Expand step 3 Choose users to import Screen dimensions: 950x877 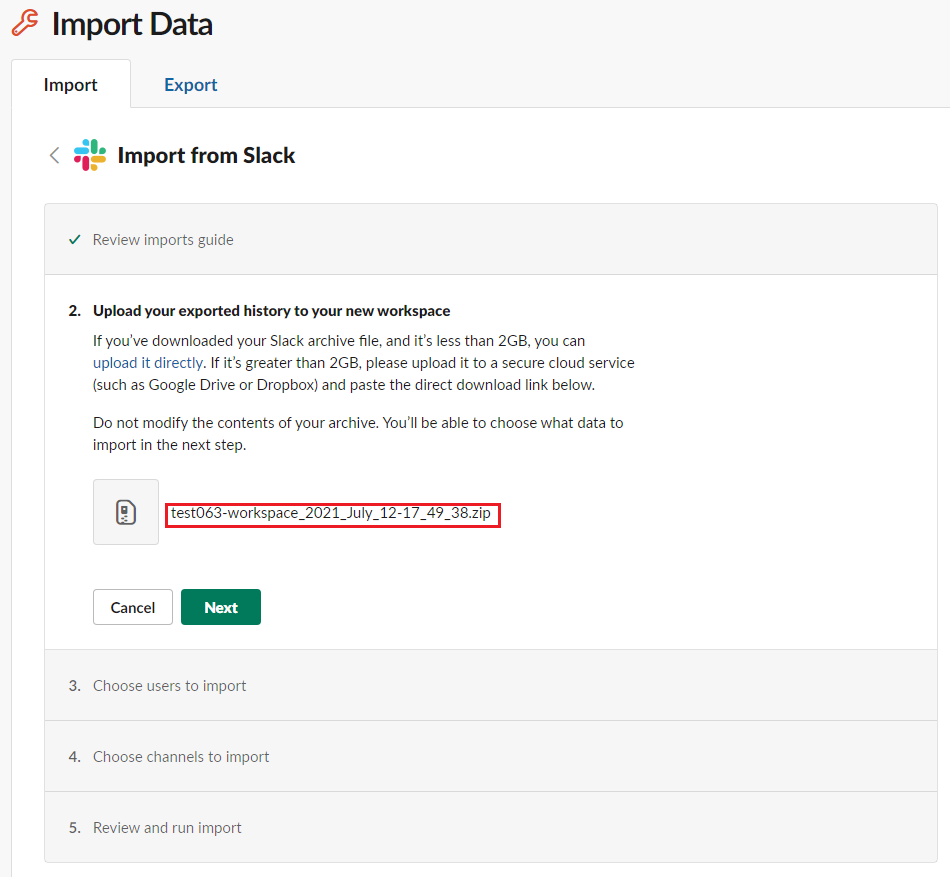tap(491, 686)
